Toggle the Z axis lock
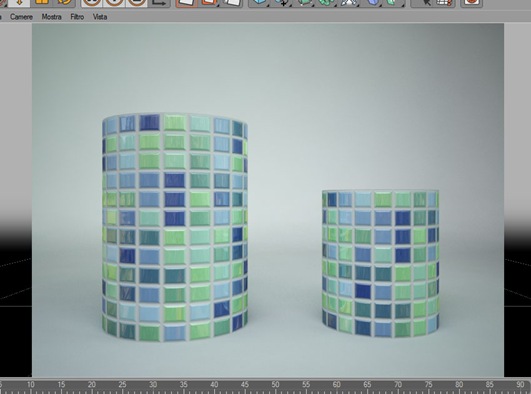This screenshot has height=394, width=531. tap(137, 3)
